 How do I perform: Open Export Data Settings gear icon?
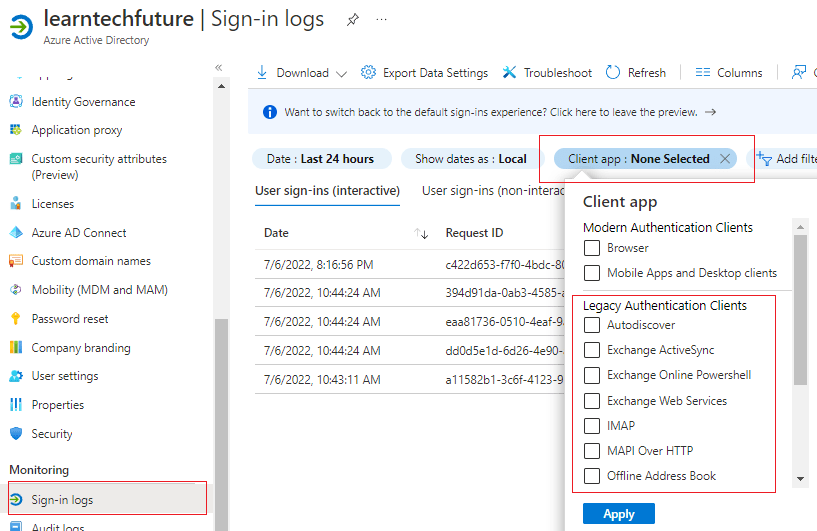(368, 73)
